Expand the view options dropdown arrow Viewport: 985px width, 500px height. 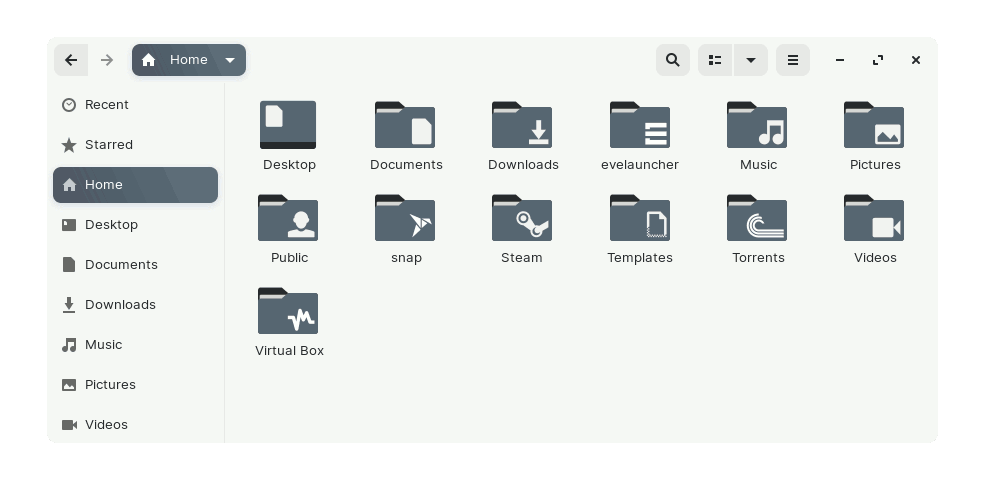(751, 60)
